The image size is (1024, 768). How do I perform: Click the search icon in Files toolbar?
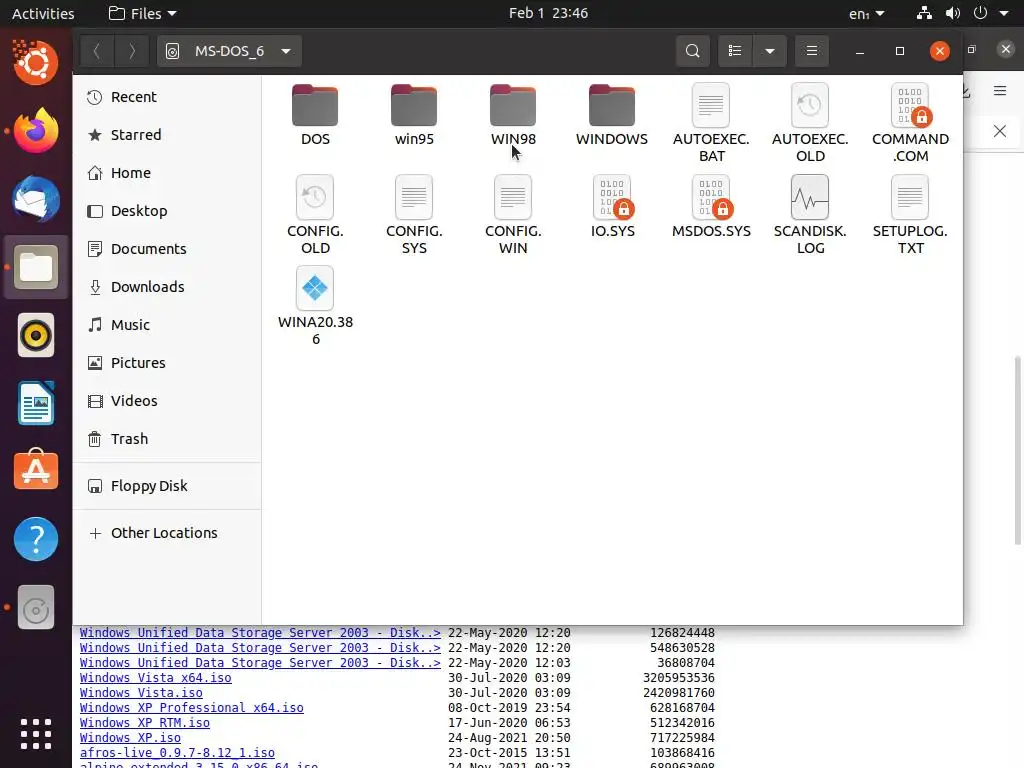(x=693, y=51)
